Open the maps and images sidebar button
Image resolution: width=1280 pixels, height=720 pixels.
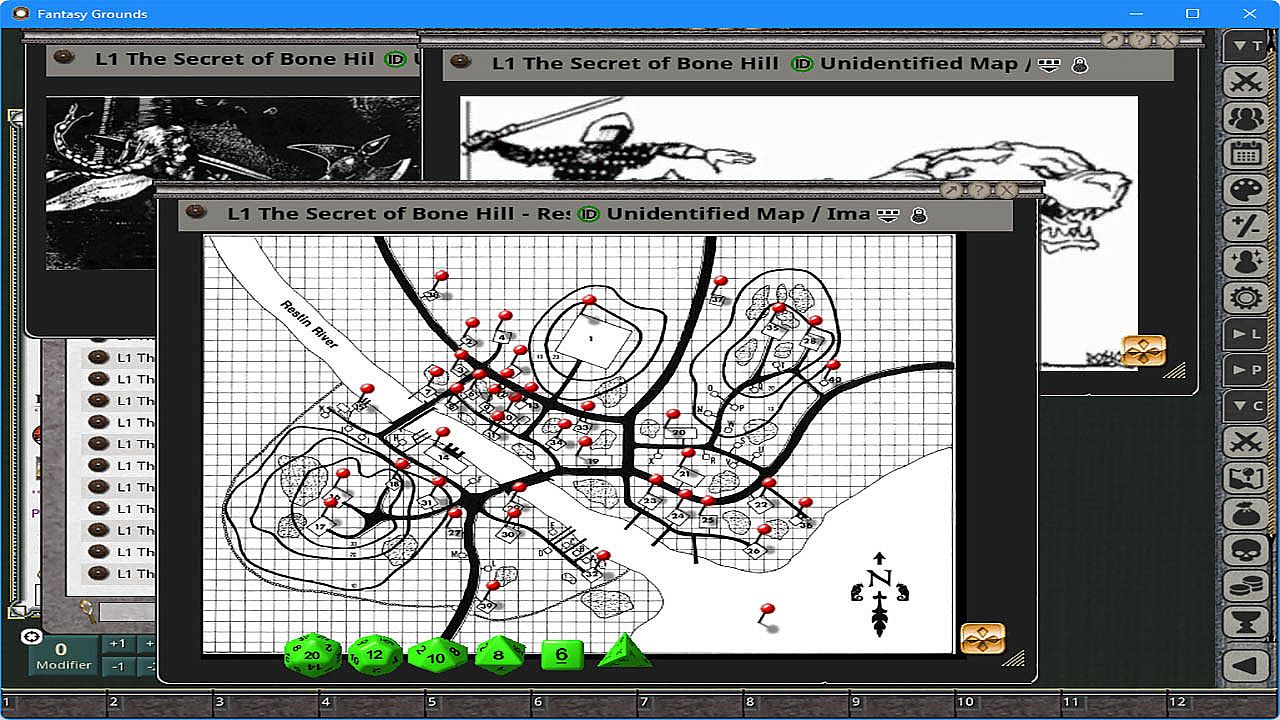click(x=1246, y=478)
